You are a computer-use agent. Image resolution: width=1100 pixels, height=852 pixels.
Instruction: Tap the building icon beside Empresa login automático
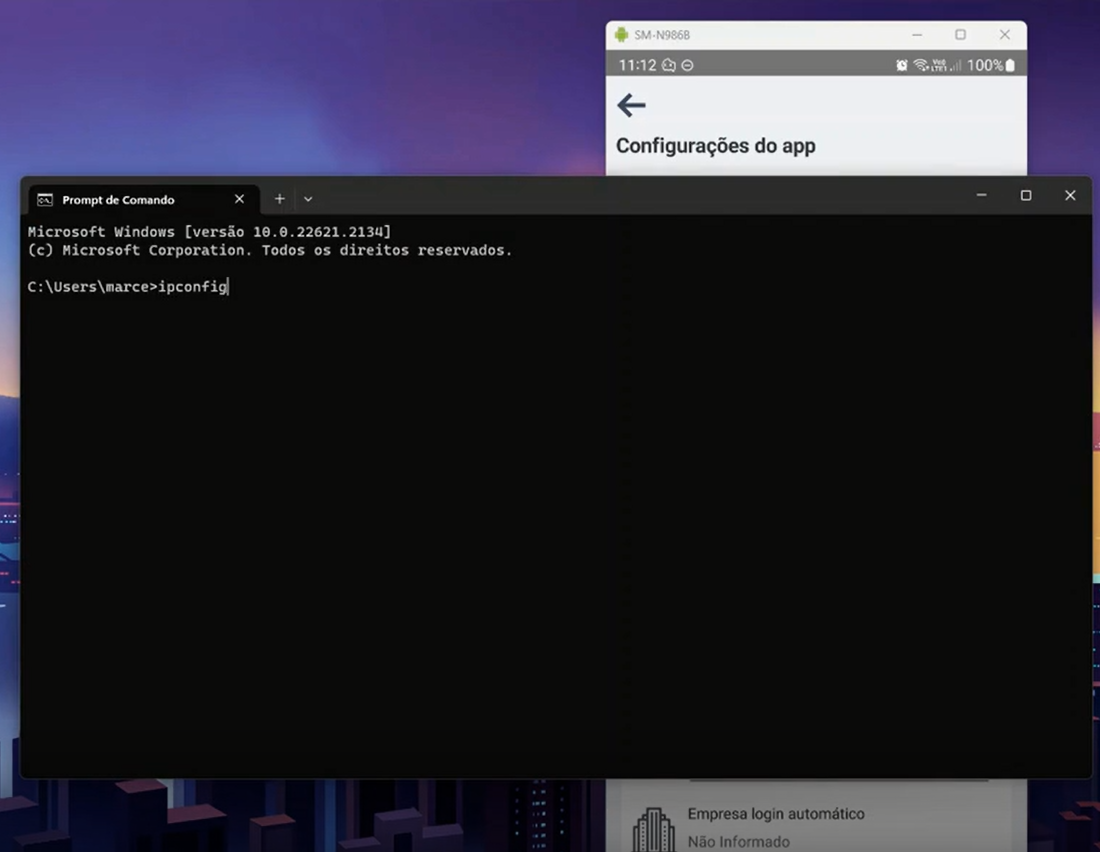click(x=653, y=830)
